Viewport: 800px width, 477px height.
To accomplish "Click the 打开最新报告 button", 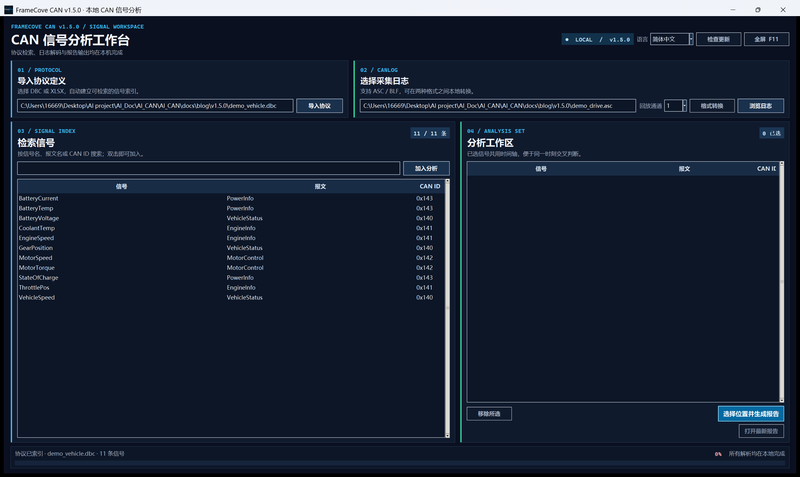I will (761, 431).
